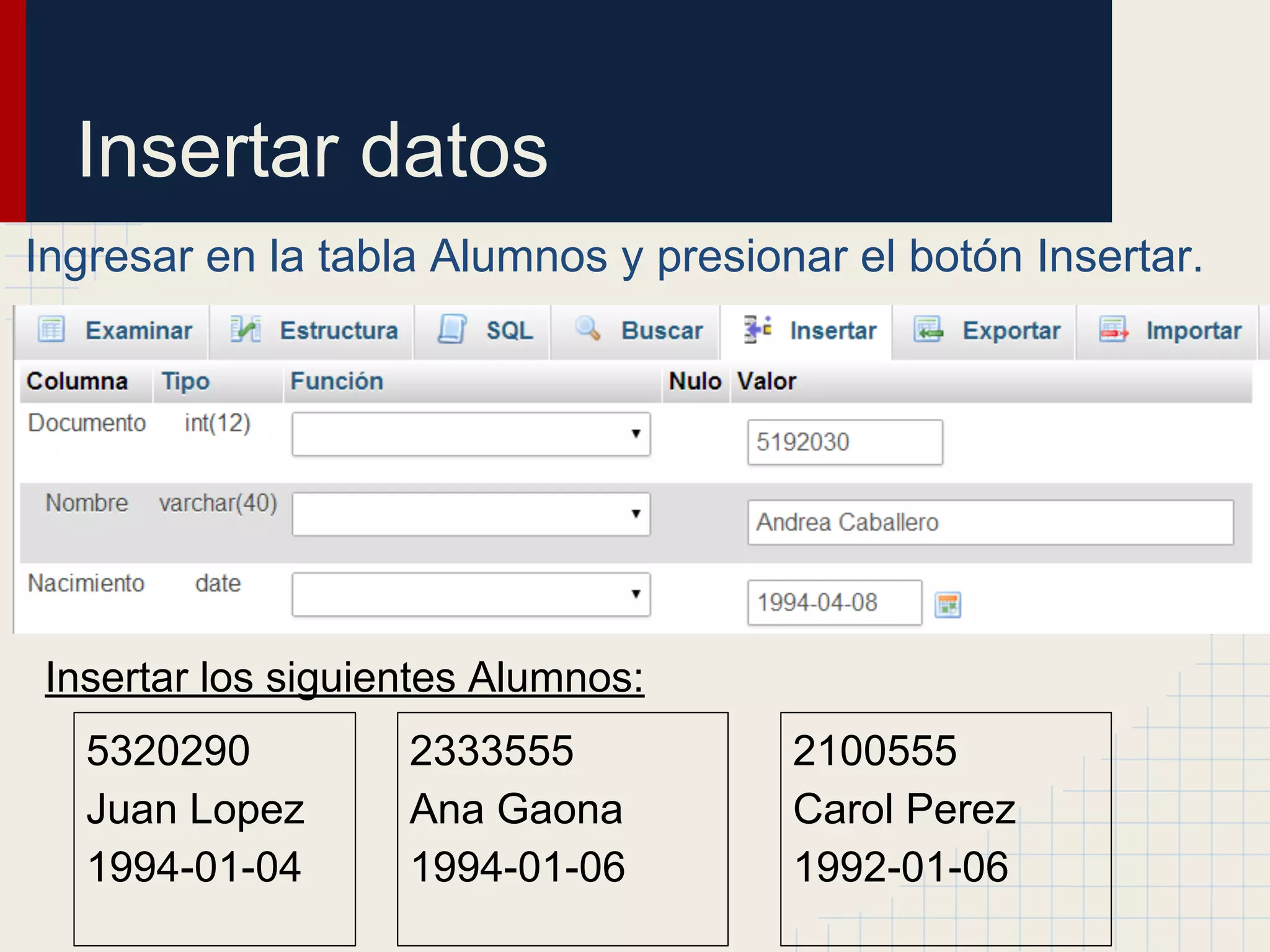Click the varchar(40) type text
Image resolution: width=1270 pixels, height=952 pixels.
218,503
